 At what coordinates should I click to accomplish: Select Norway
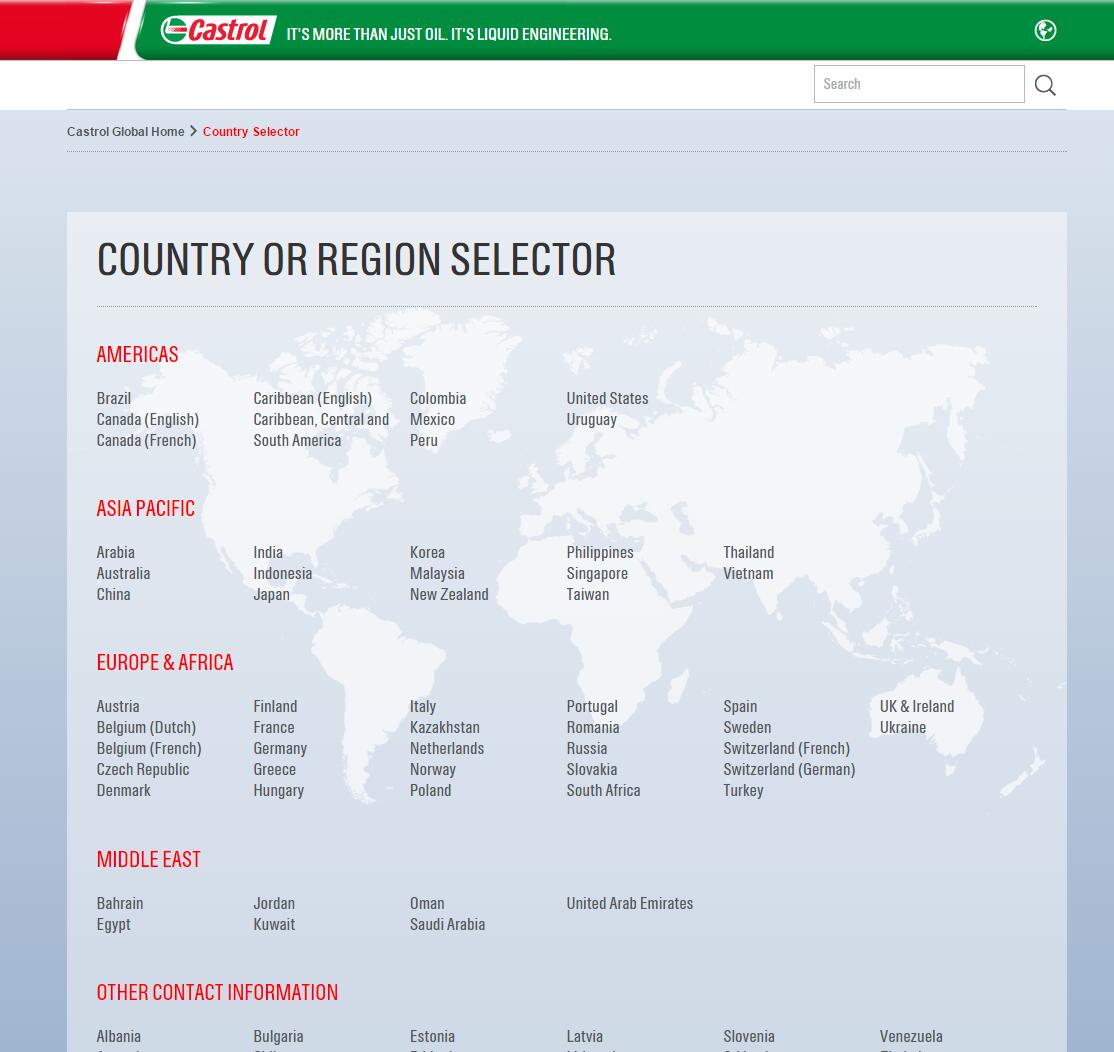pos(433,769)
